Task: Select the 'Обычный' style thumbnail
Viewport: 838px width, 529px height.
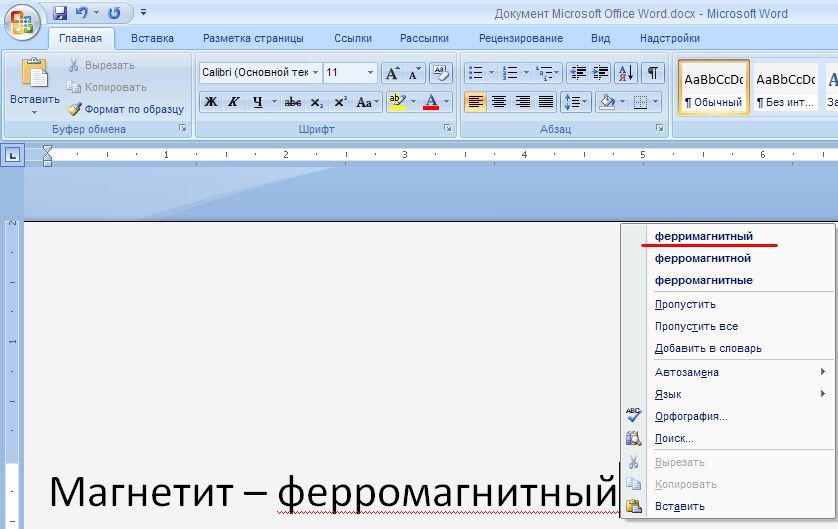Action: tap(713, 88)
